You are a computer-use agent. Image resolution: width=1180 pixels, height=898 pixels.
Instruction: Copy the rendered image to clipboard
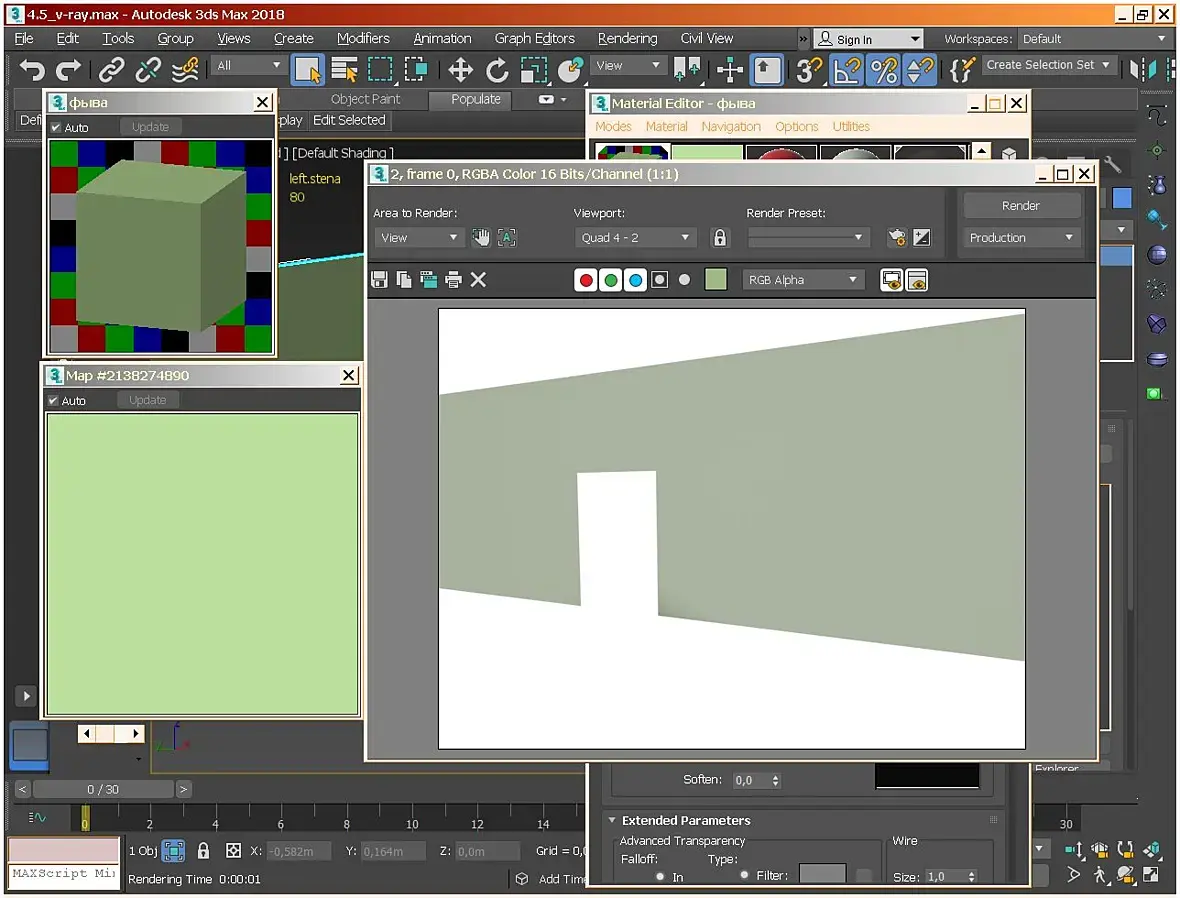(404, 280)
